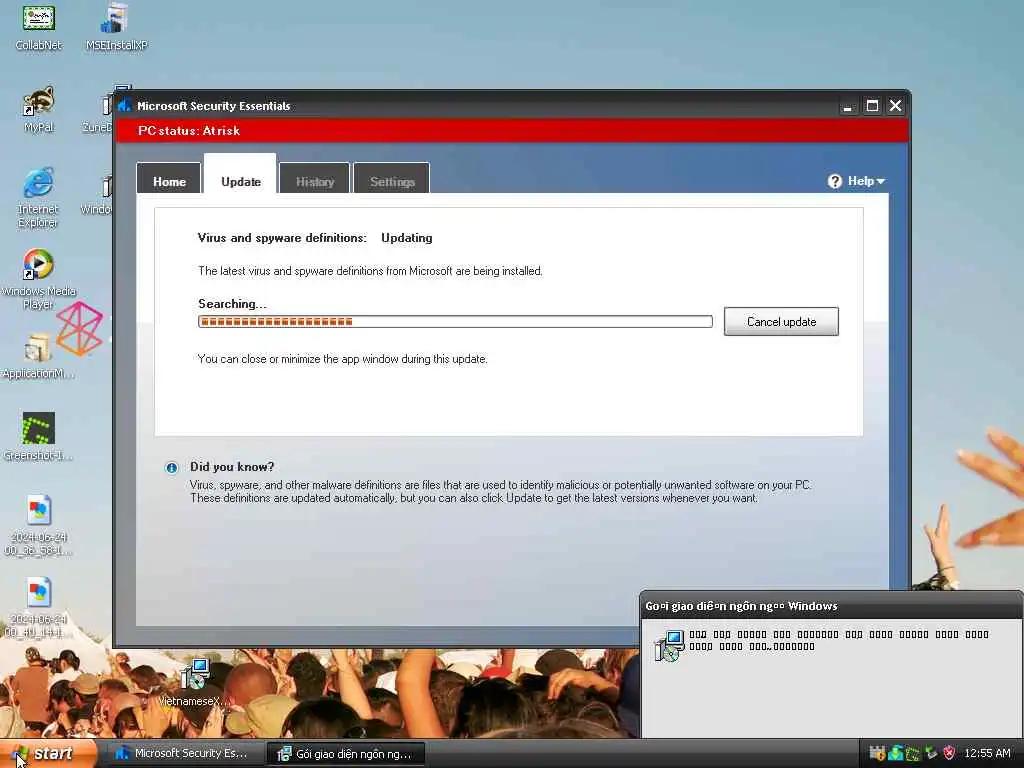The height and width of the screenshot is (768, 1024).
Task: Open the Settings tab
Action: pos(392,178)
